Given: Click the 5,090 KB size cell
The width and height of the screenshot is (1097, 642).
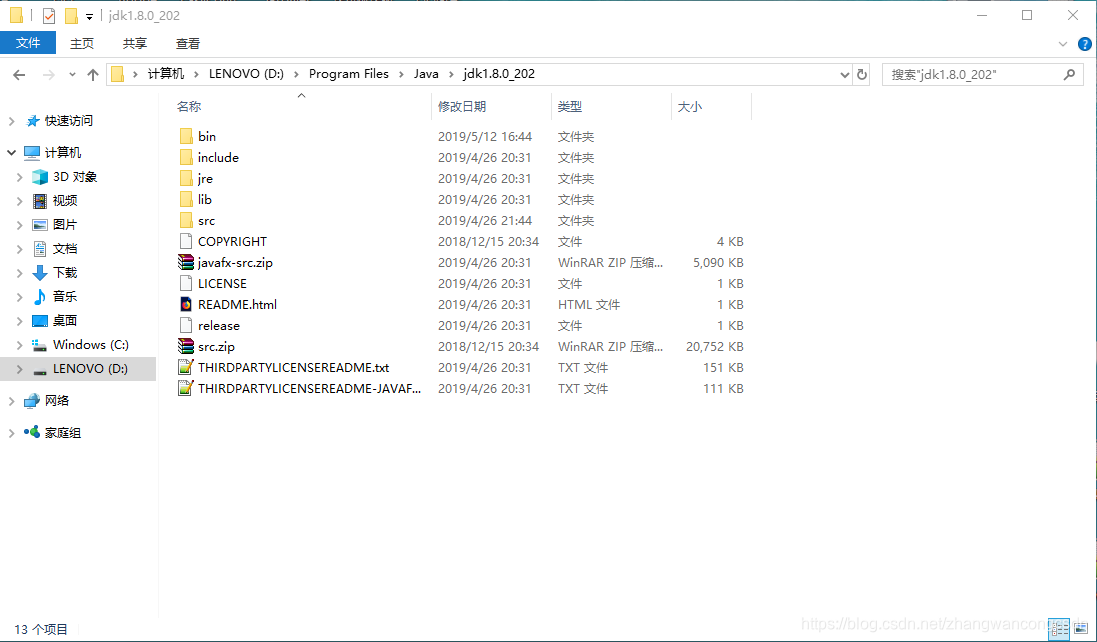Looking at the screenshot, I should click(x=719, y=262).
